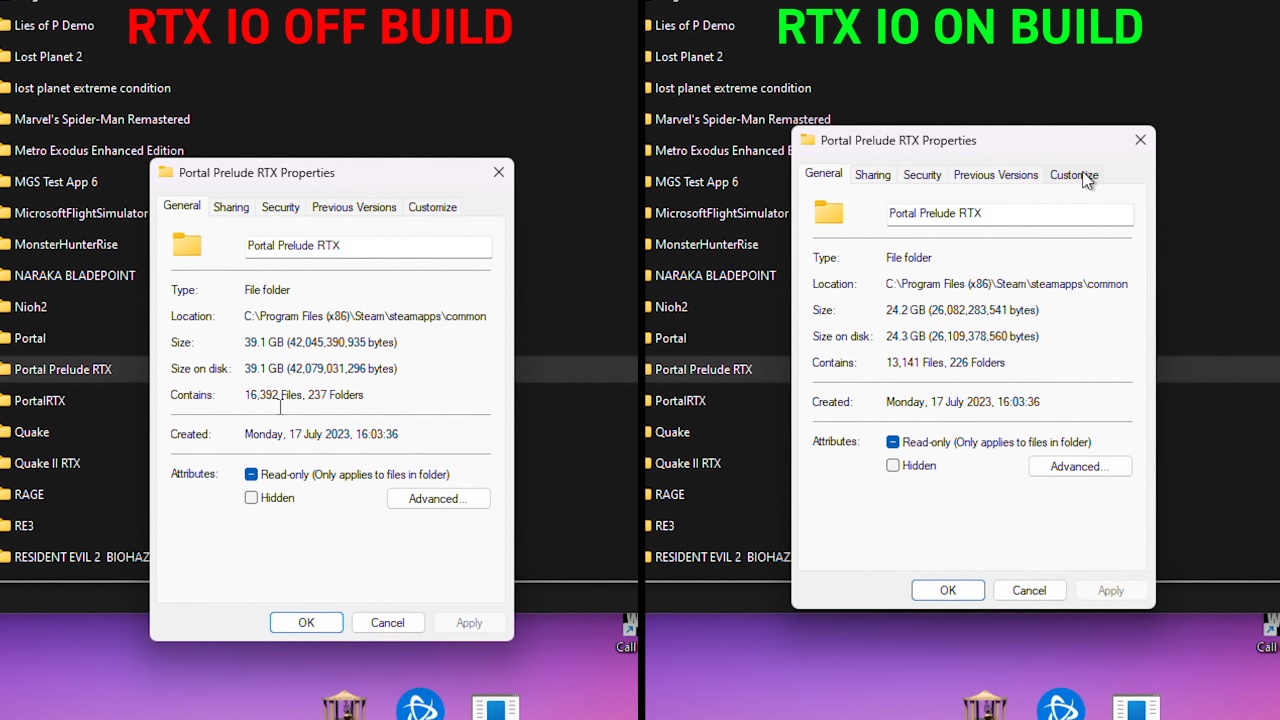Select RAGE folder icon in right pane
Viewport: 1280px width, 720px height.
coord(647,494)
